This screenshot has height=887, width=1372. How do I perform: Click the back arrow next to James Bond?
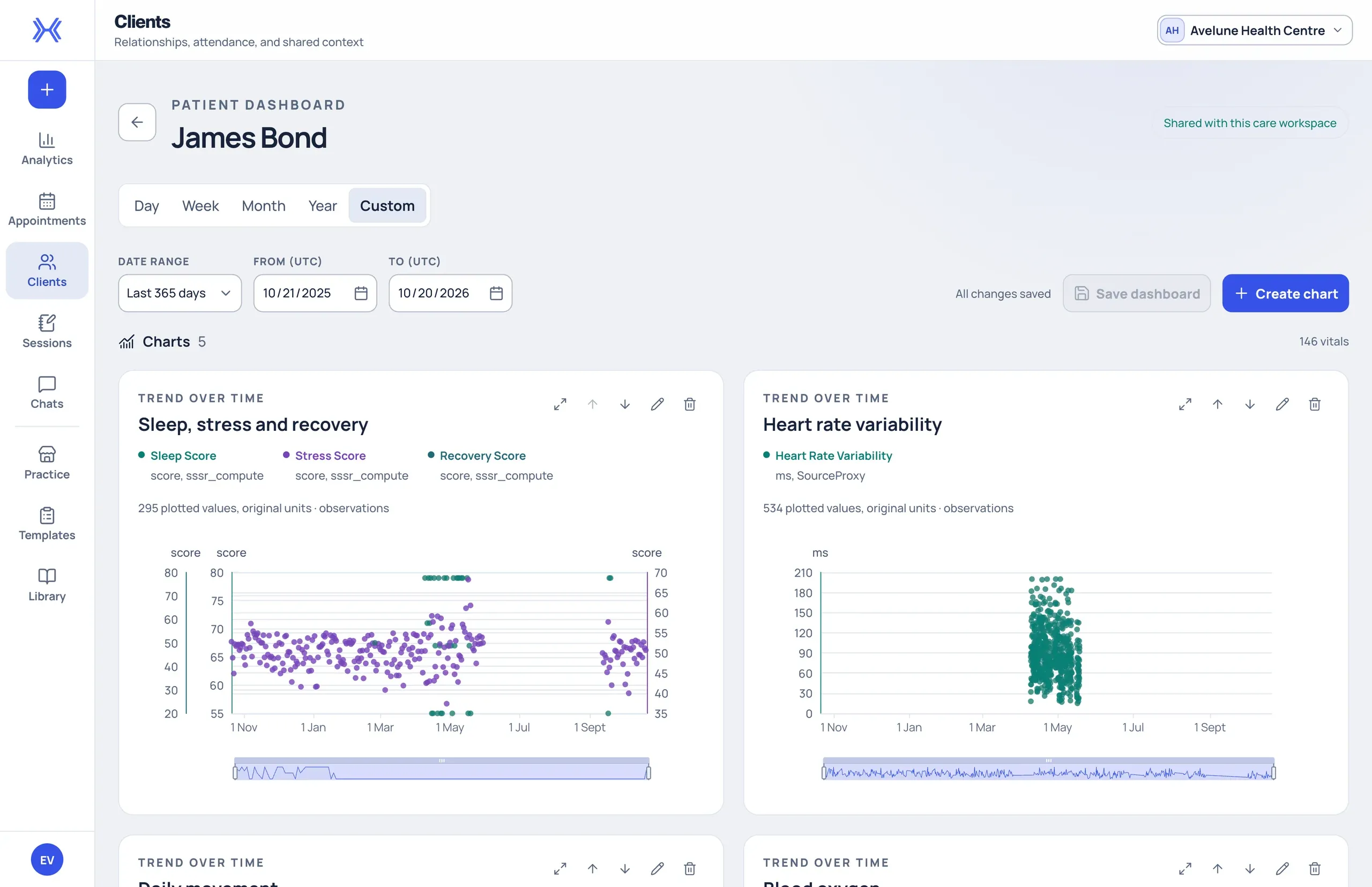coord(137,122)
